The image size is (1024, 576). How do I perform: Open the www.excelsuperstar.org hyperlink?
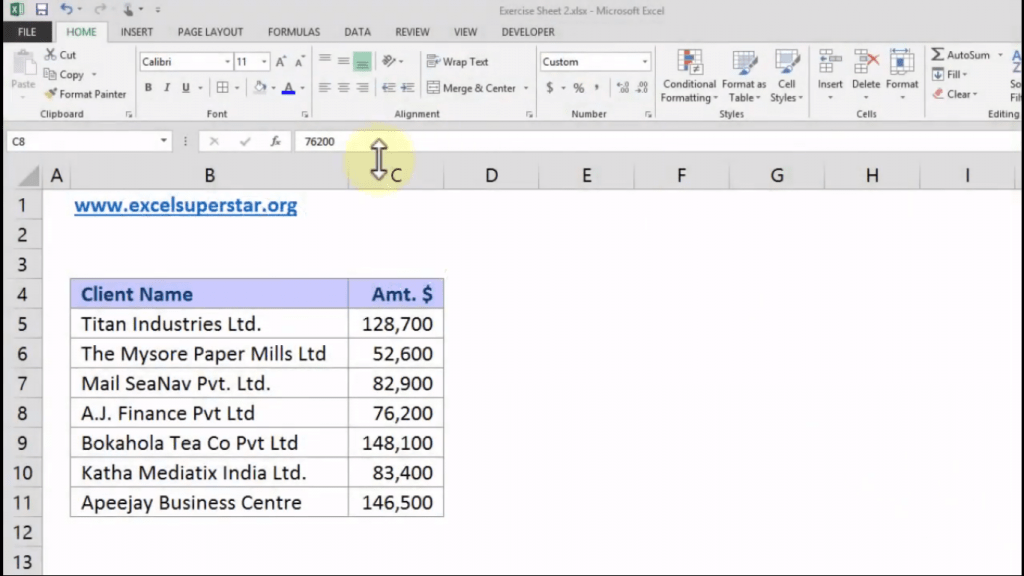[x=185, y=205]
